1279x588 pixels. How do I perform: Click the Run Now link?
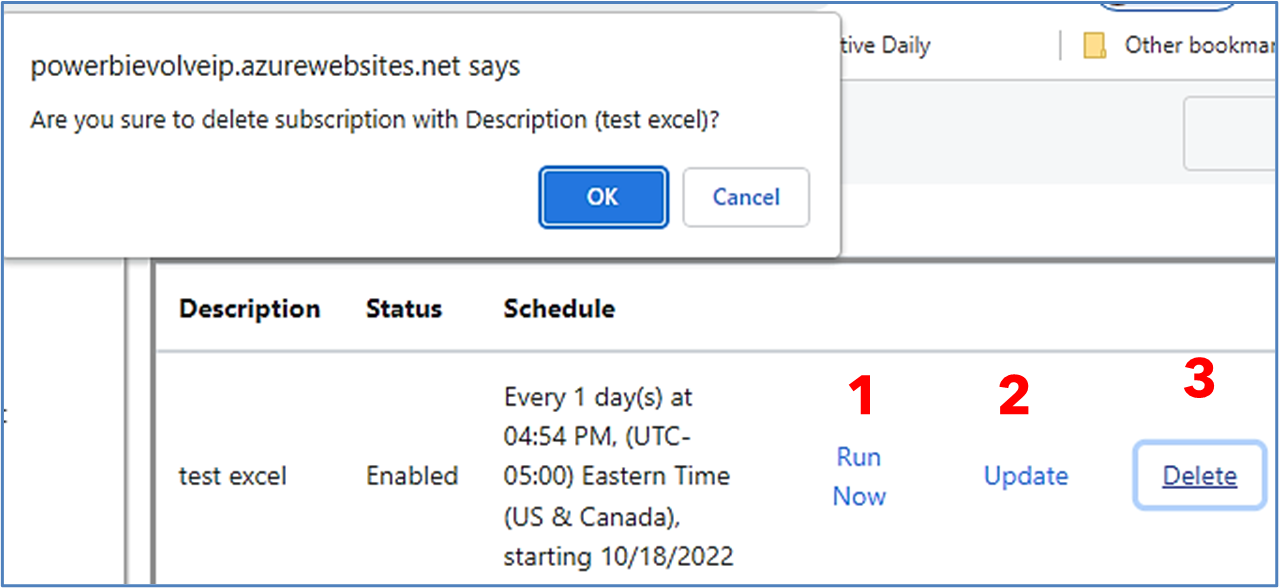point(859,476)
